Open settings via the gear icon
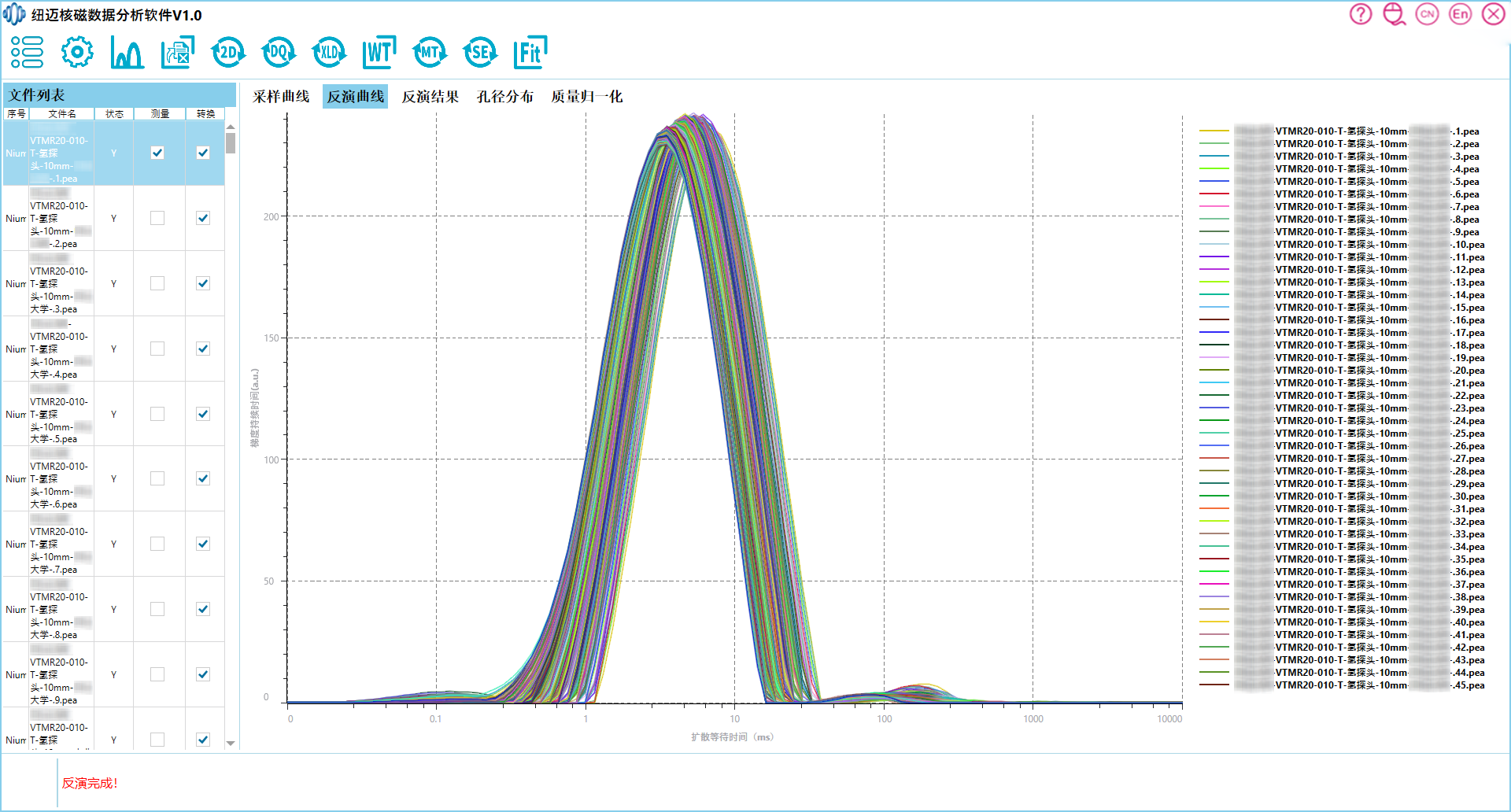 coord(77,53)
